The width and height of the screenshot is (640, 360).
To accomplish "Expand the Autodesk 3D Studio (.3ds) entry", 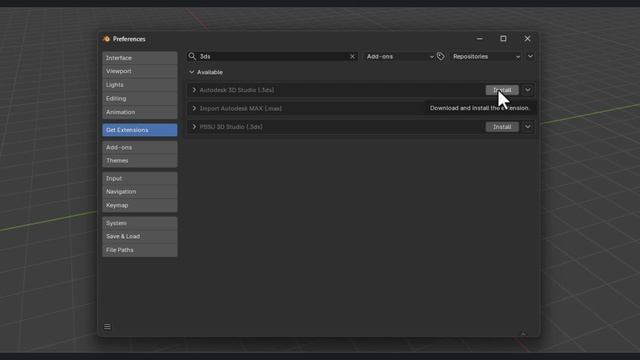I will (194, 90).
